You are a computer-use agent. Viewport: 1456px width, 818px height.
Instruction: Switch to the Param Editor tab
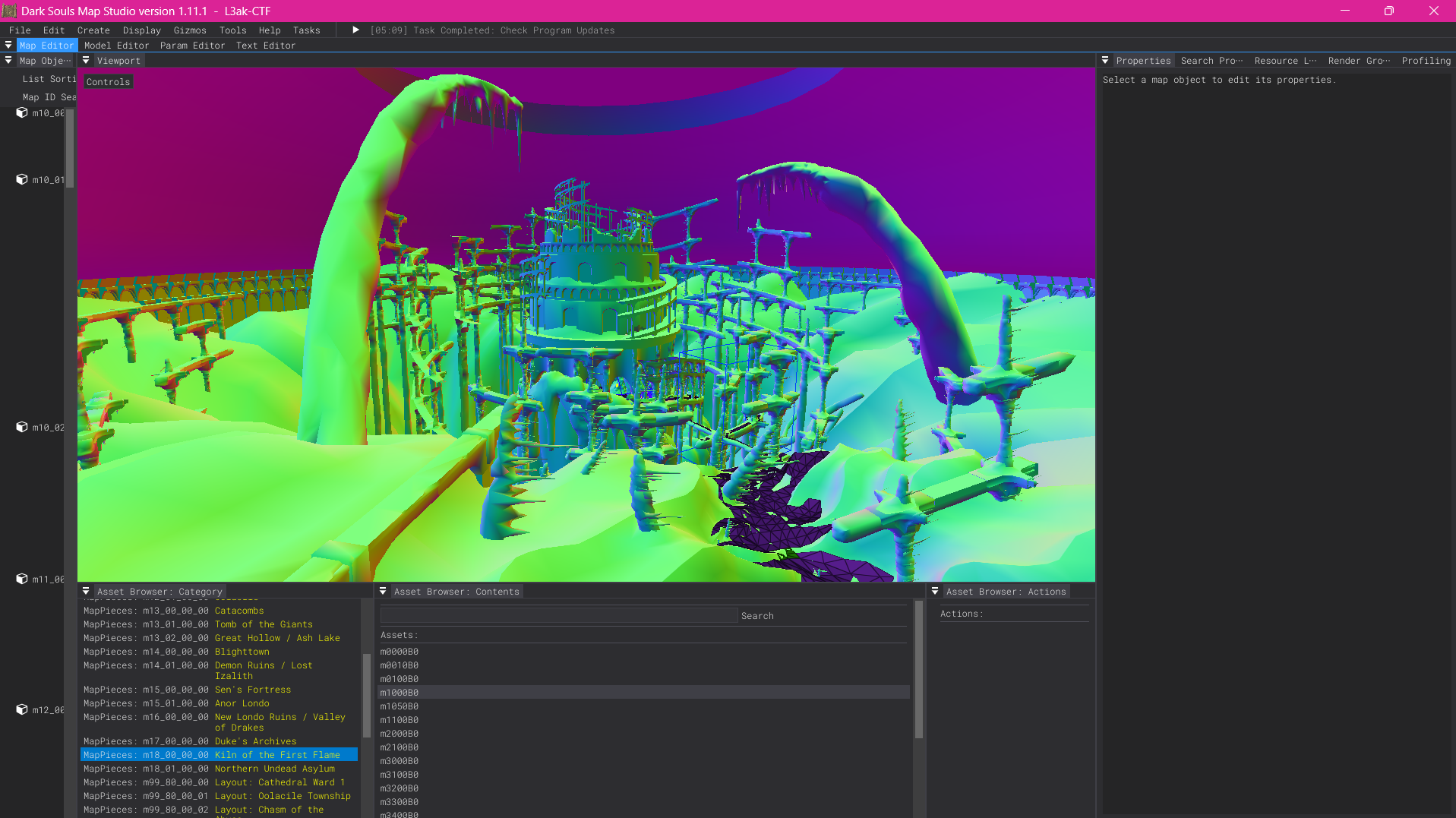(193, 46)
